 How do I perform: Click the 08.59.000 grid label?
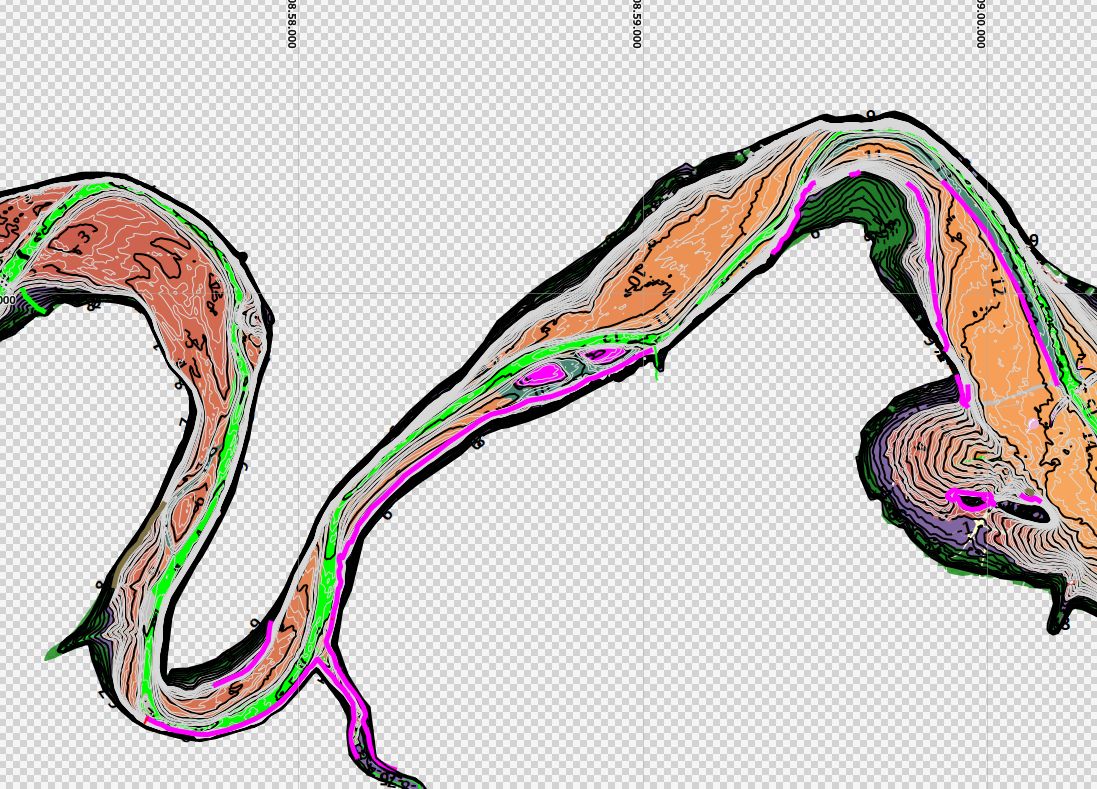coord(636,24)
